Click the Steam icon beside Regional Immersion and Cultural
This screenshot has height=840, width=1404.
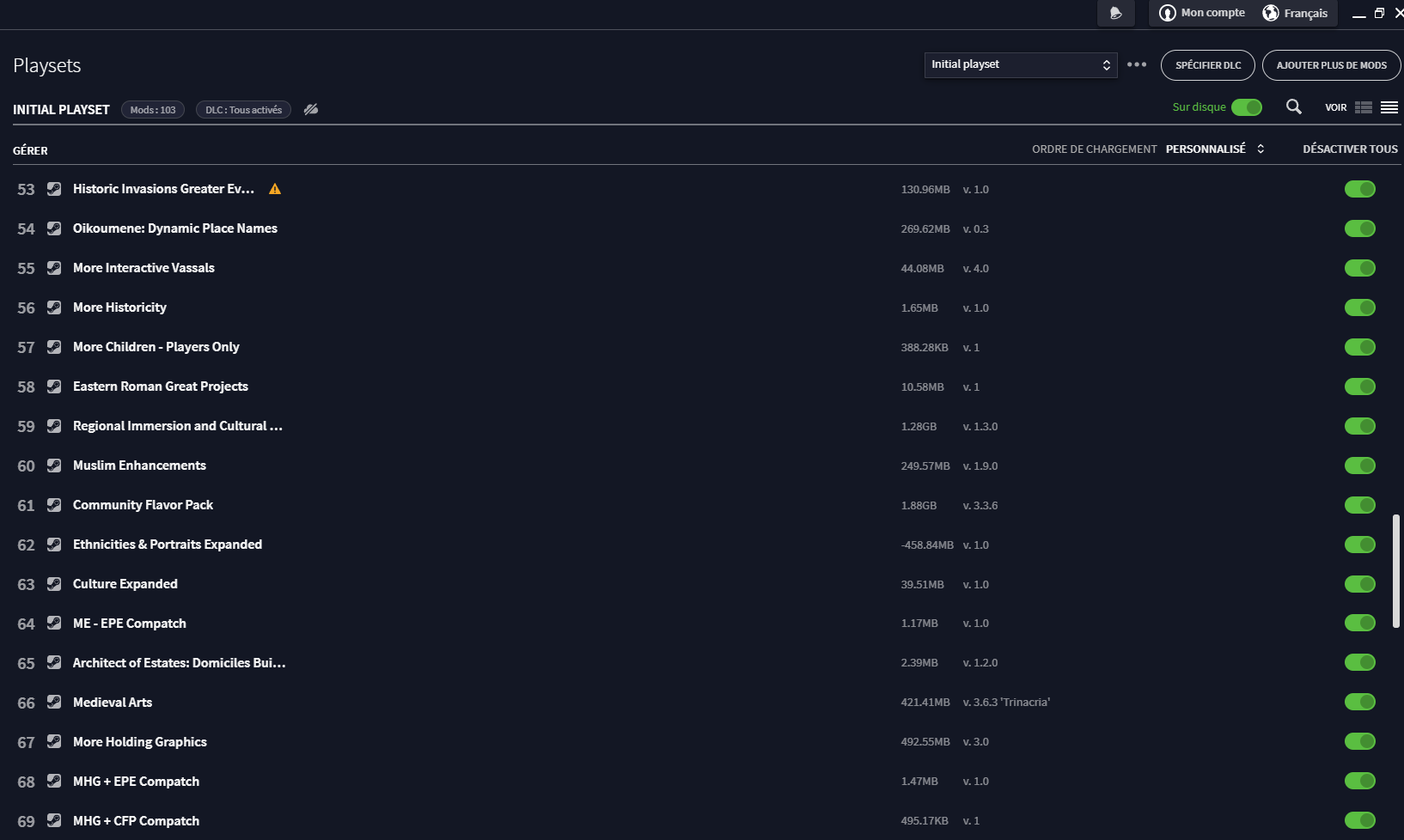(x=54, y=426)
